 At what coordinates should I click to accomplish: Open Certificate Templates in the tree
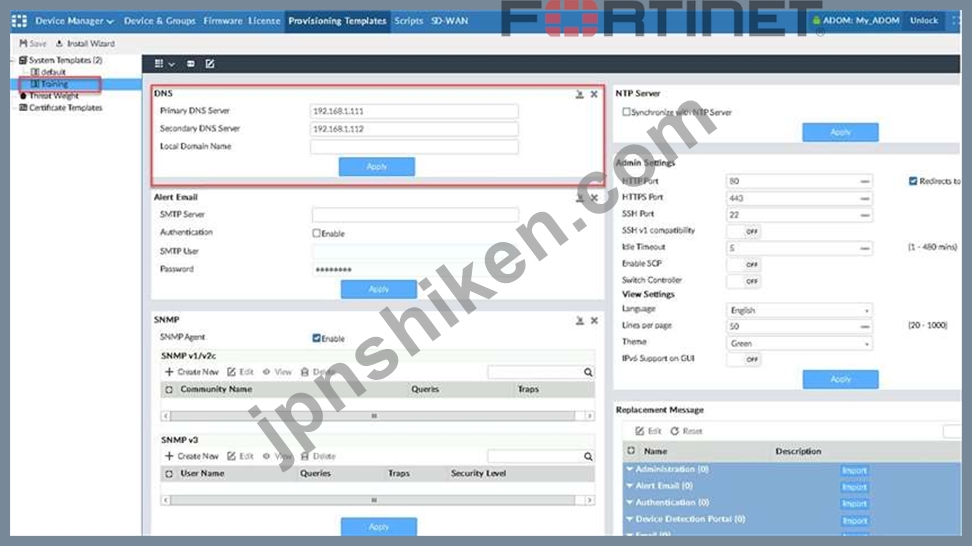coord(60,107)
